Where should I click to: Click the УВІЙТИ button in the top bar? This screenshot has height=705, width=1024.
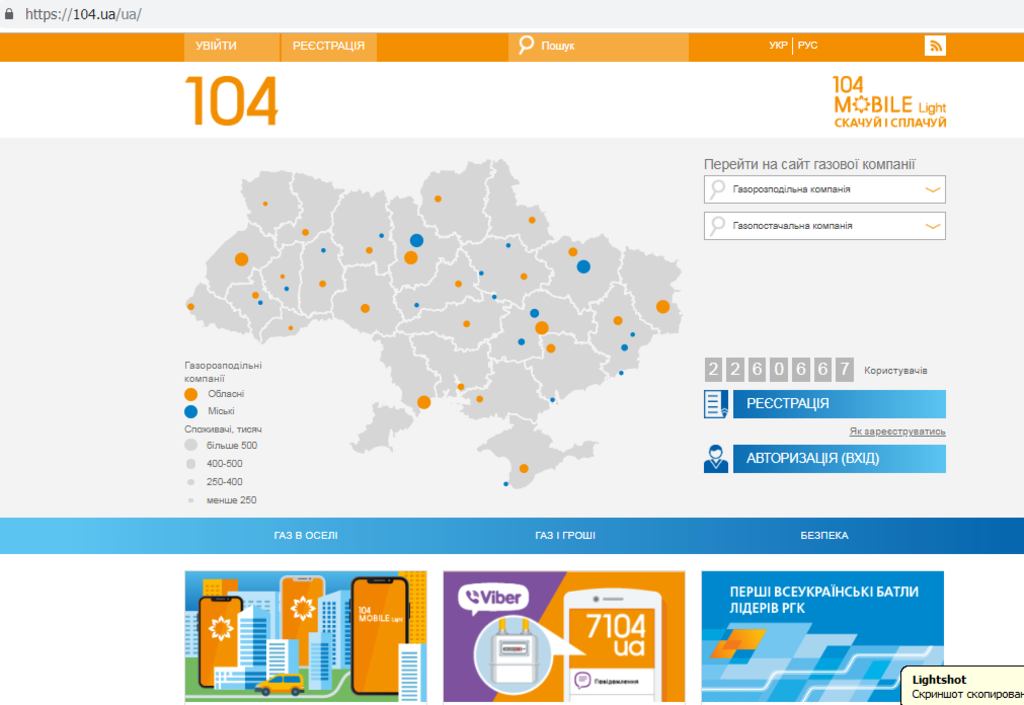217,46
